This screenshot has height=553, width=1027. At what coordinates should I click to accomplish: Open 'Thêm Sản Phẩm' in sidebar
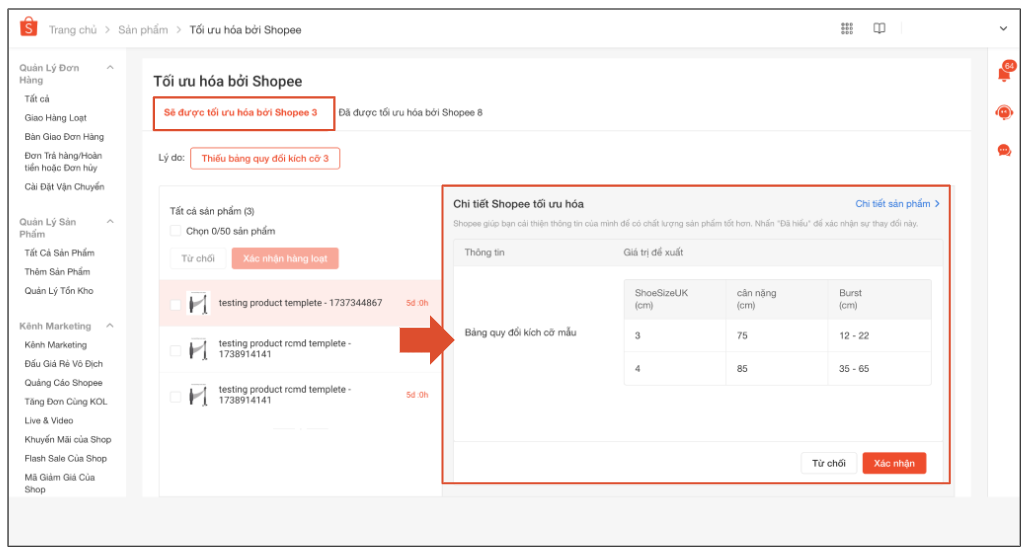coord(58,272)
